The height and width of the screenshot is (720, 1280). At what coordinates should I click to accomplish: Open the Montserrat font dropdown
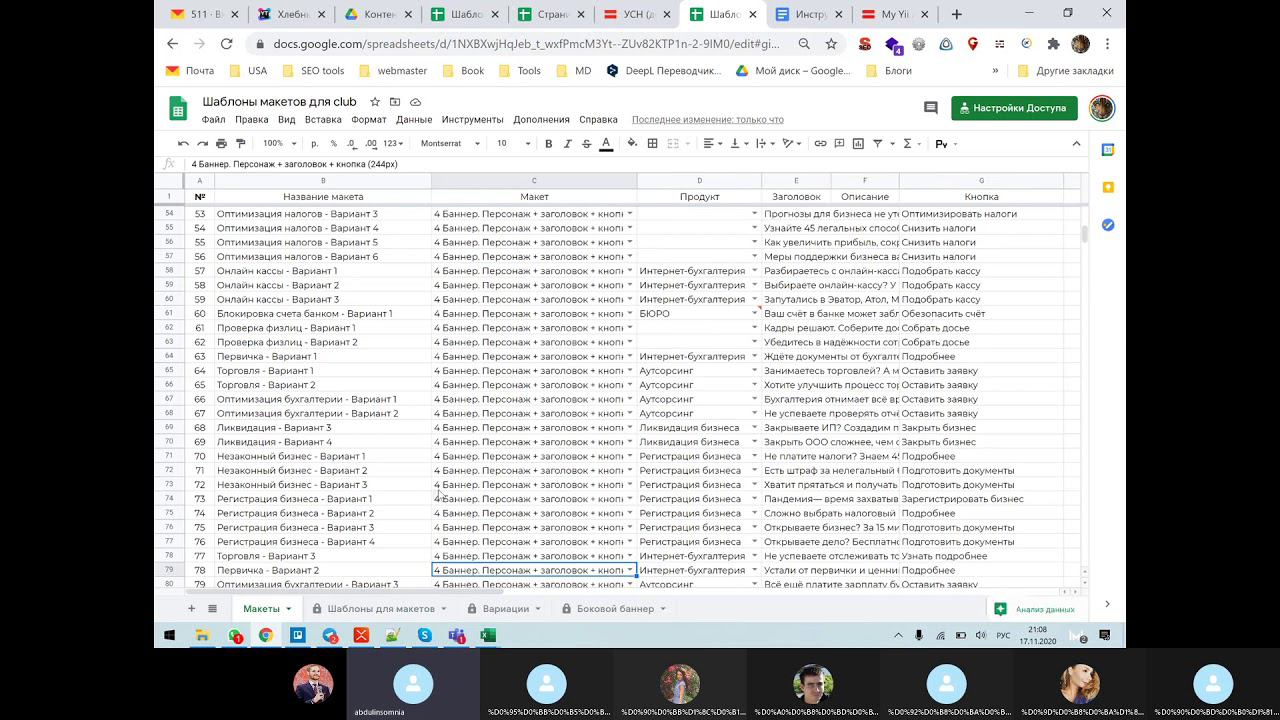[x=450, y=143]
